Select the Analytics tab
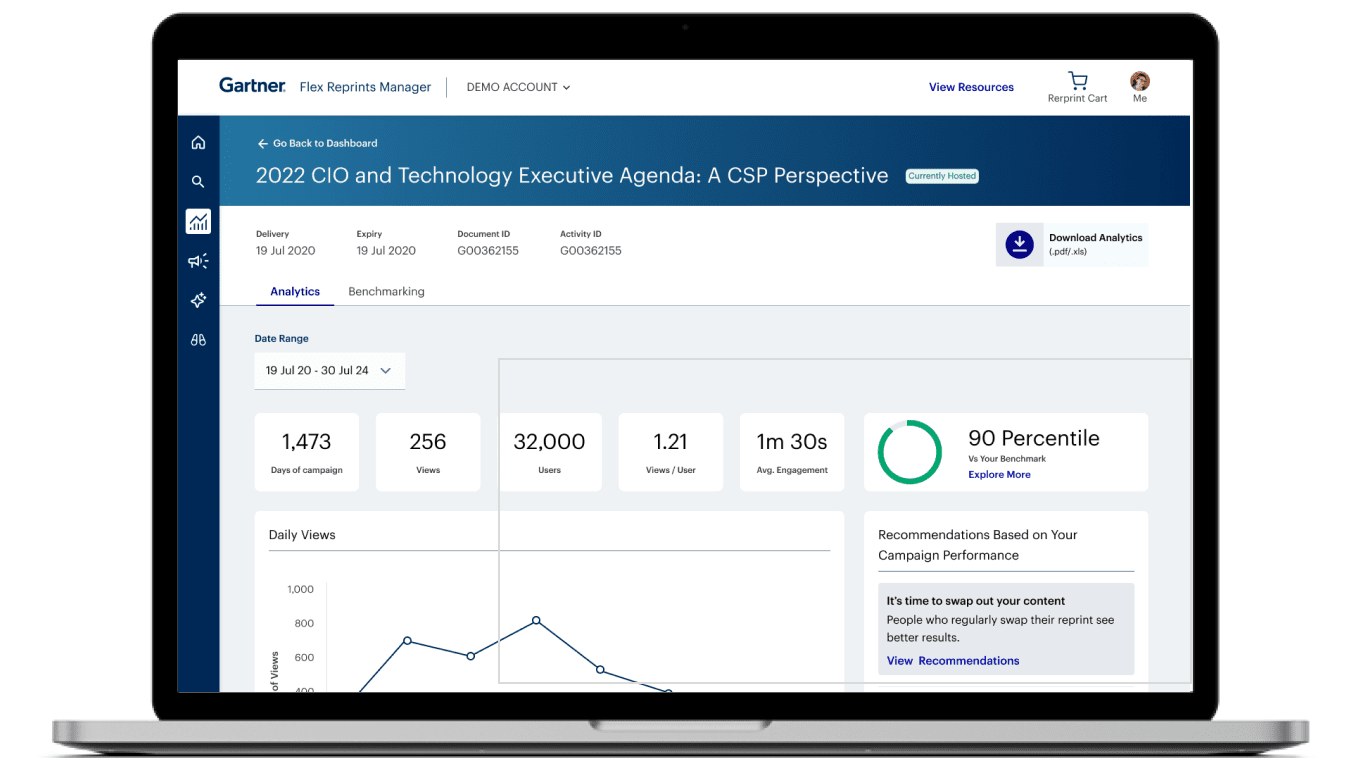The width and height of the screenshot is (1360, 766). click(x=295, y=292)
